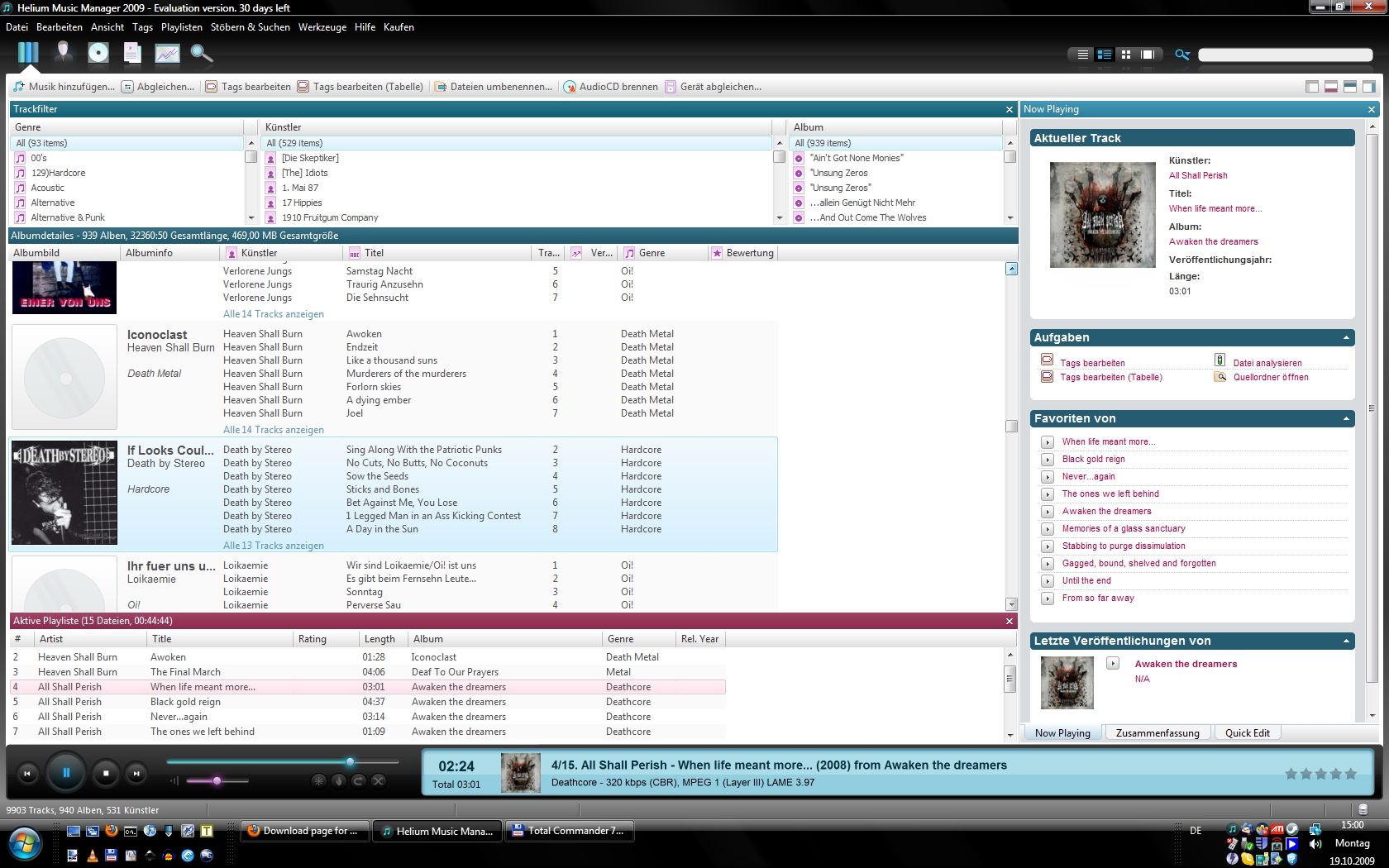Collapse the Aufgaben section

pos(1346,337)
